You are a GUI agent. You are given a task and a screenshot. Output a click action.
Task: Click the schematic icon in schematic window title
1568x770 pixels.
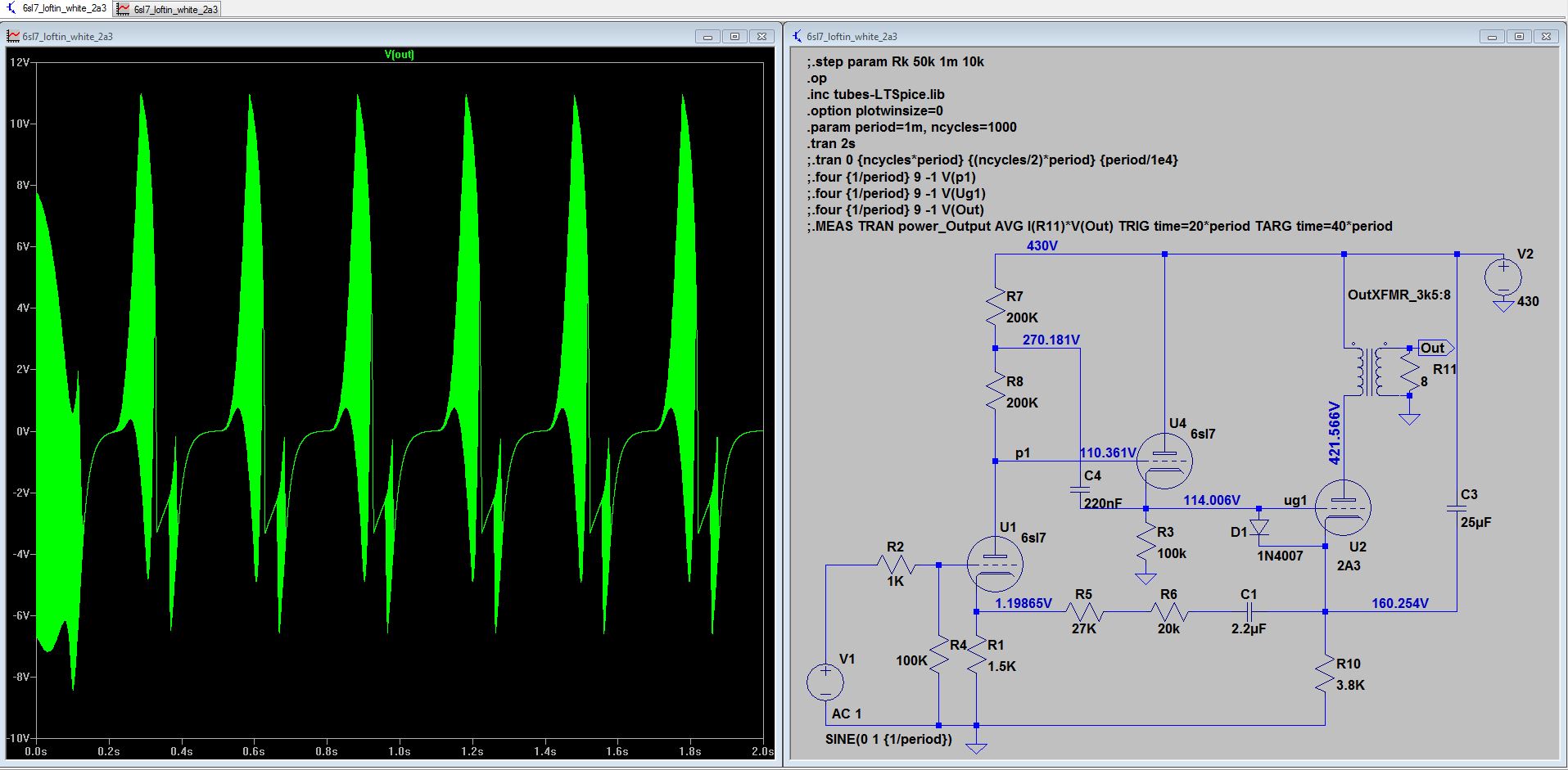[x=798, y=36]
